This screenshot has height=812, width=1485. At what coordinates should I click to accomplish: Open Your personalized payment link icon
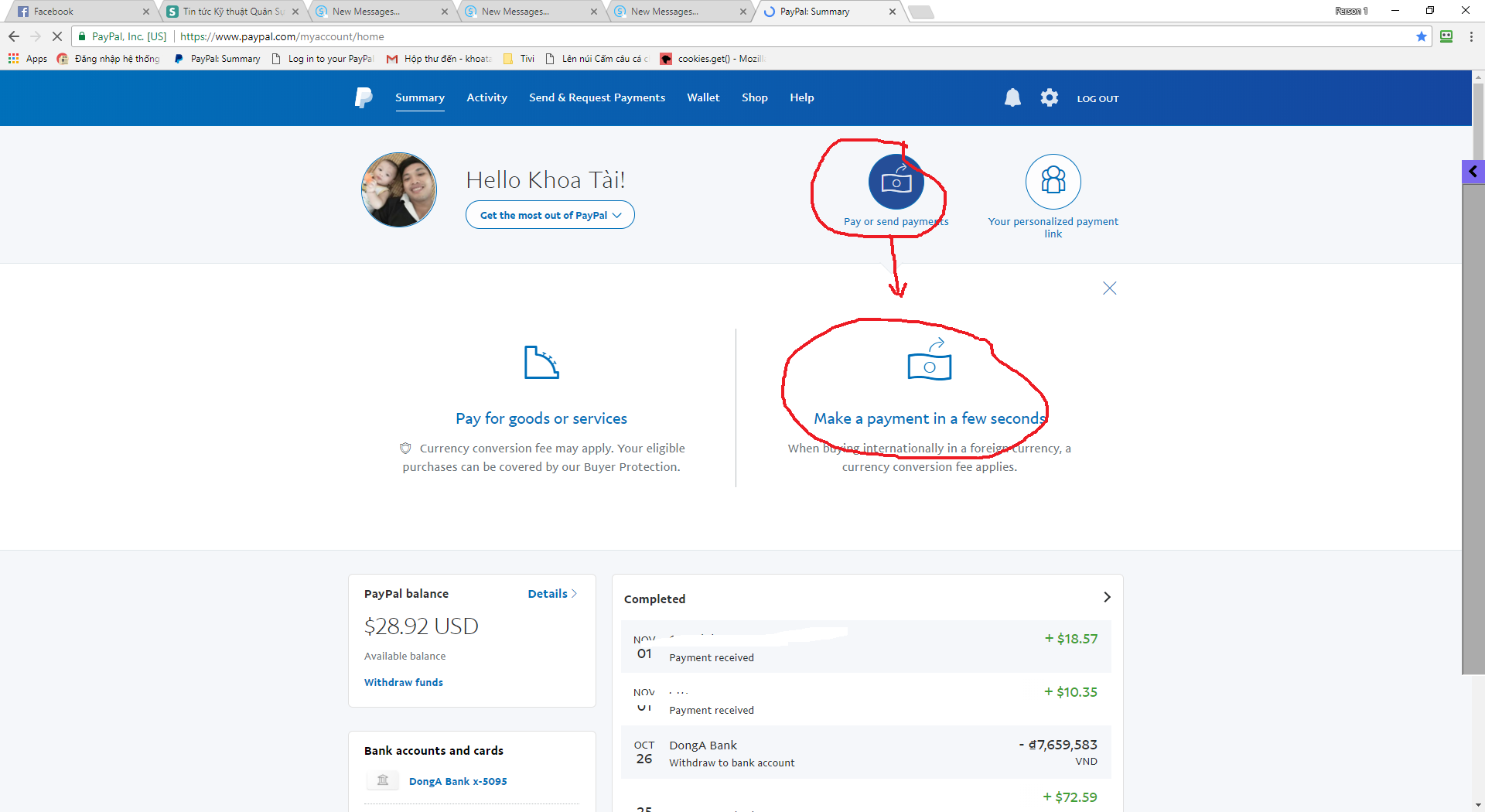(1053, 182)
